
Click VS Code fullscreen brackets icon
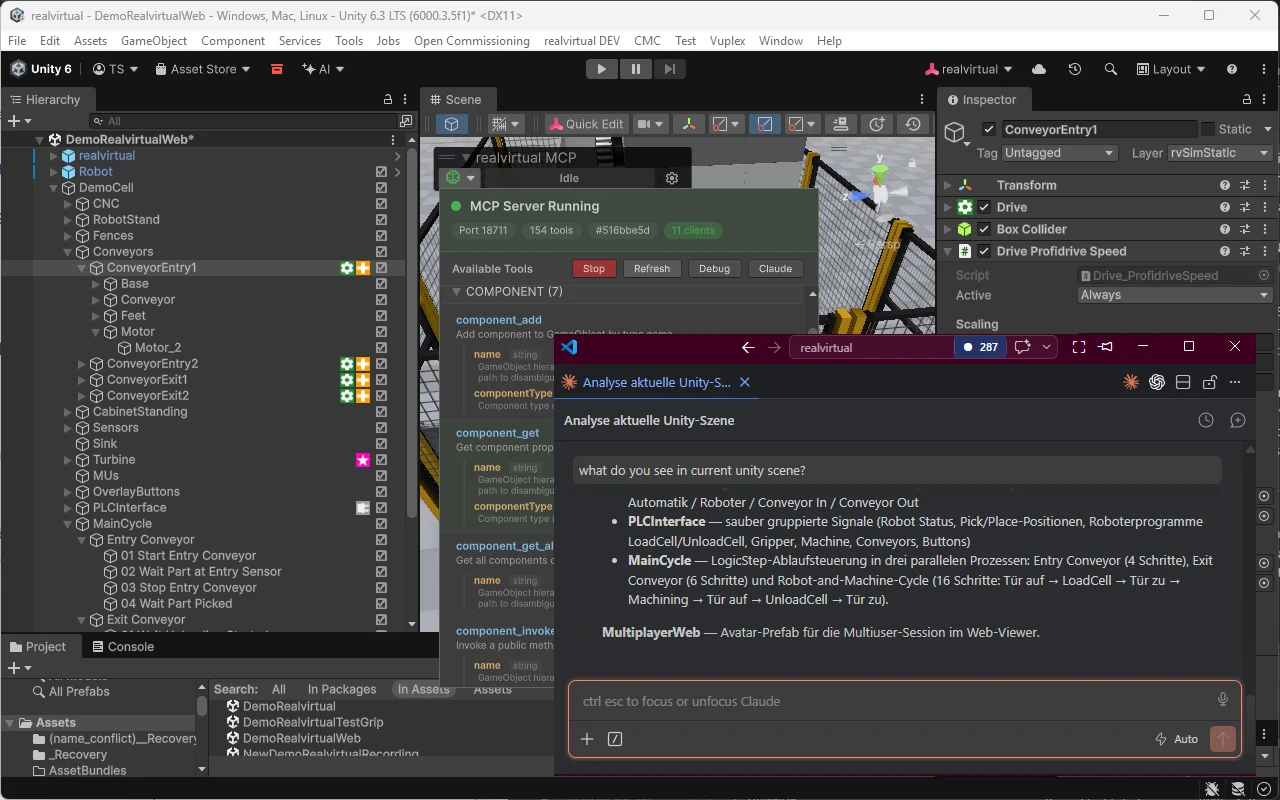click(1079, 347)
